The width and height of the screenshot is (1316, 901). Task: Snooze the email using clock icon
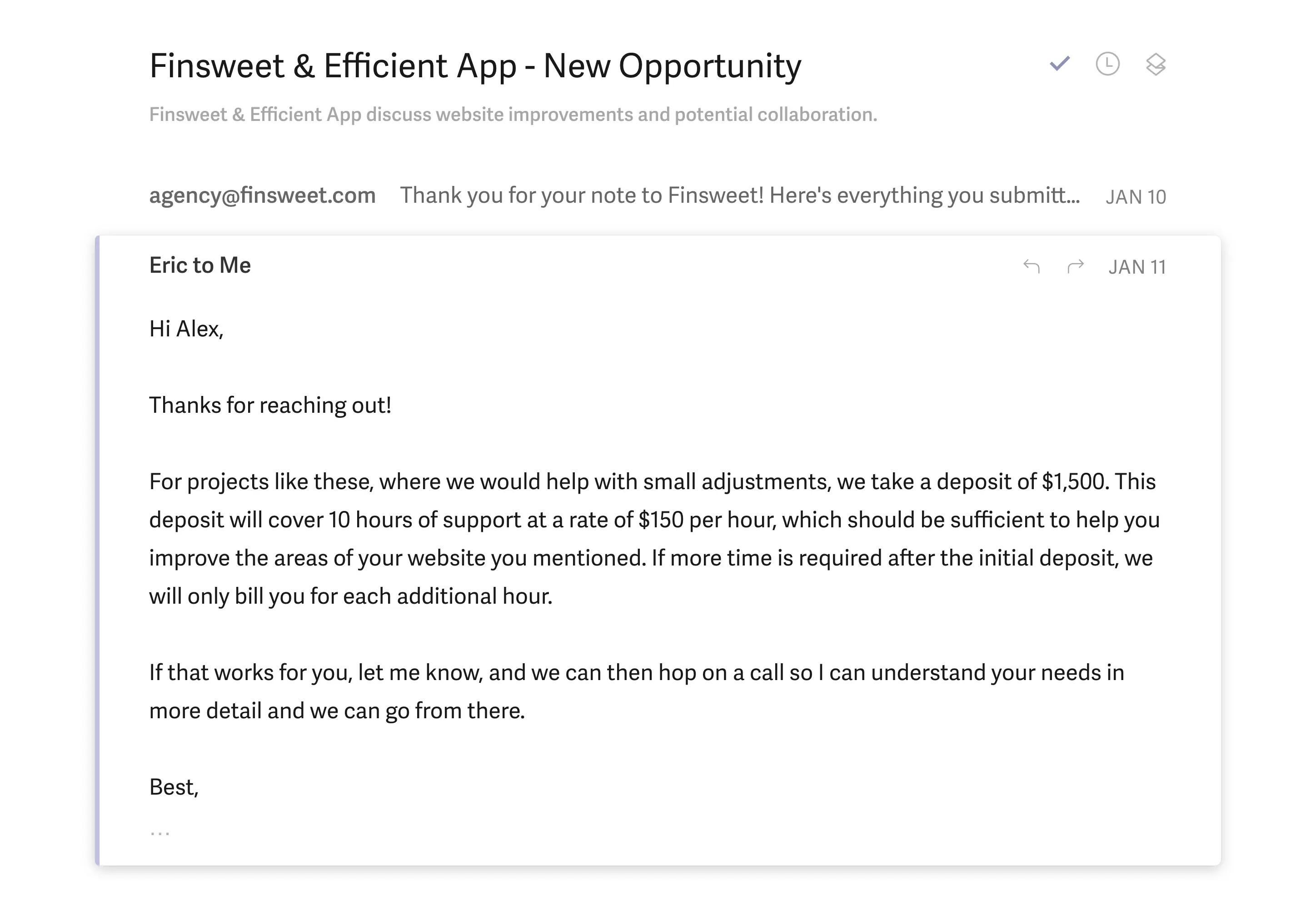1107,64
